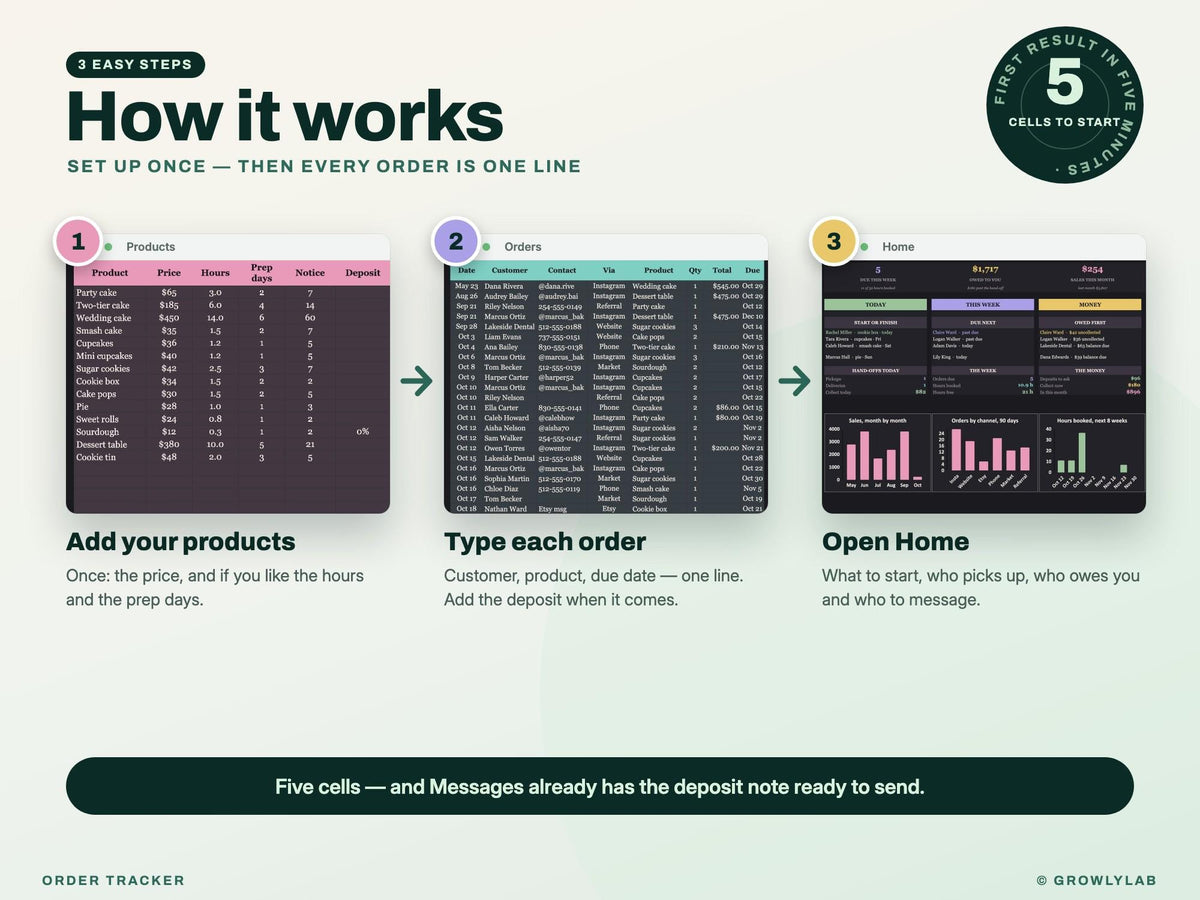Click the Total column header
This screenshot has width=1200, height=900.
(722, 270)
